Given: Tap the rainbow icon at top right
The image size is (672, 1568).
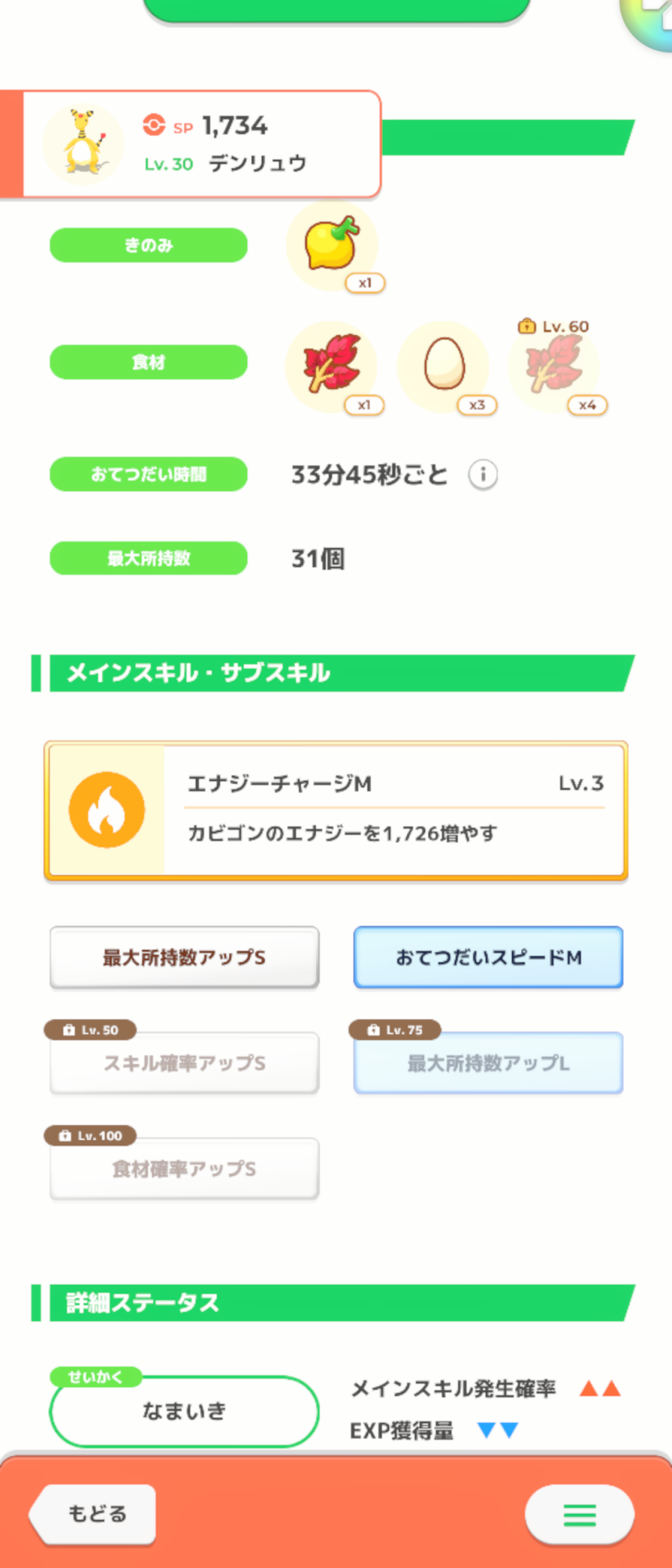Looking at the screenshot, I should [x=651, y=20].
